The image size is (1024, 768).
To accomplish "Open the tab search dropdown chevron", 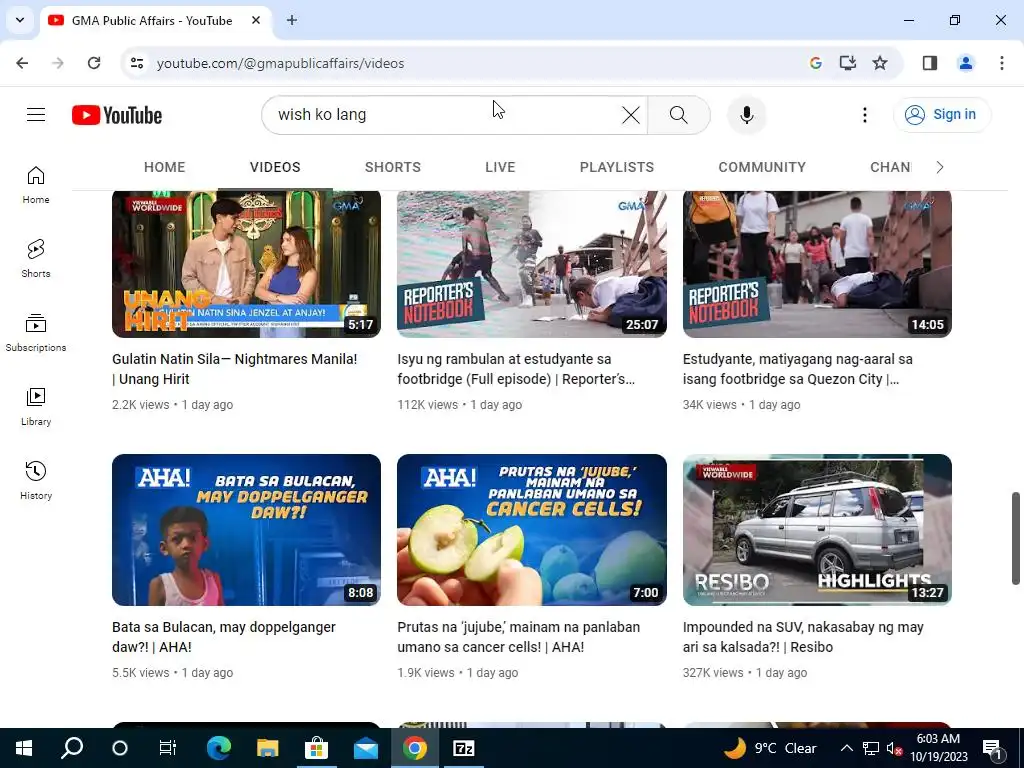I will pyautogui.click(x=20, y=20).
